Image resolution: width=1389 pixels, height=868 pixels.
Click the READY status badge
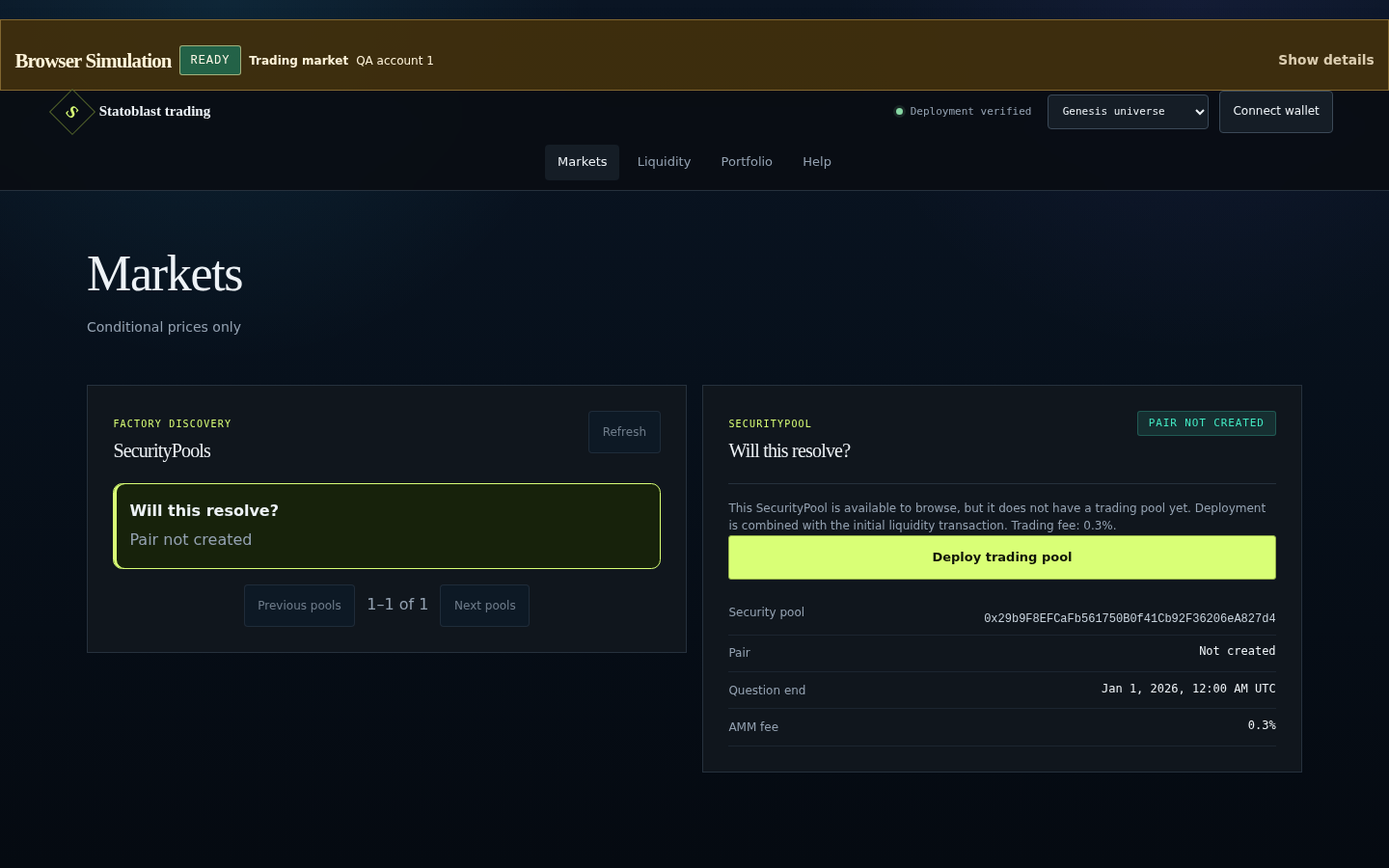210,60
